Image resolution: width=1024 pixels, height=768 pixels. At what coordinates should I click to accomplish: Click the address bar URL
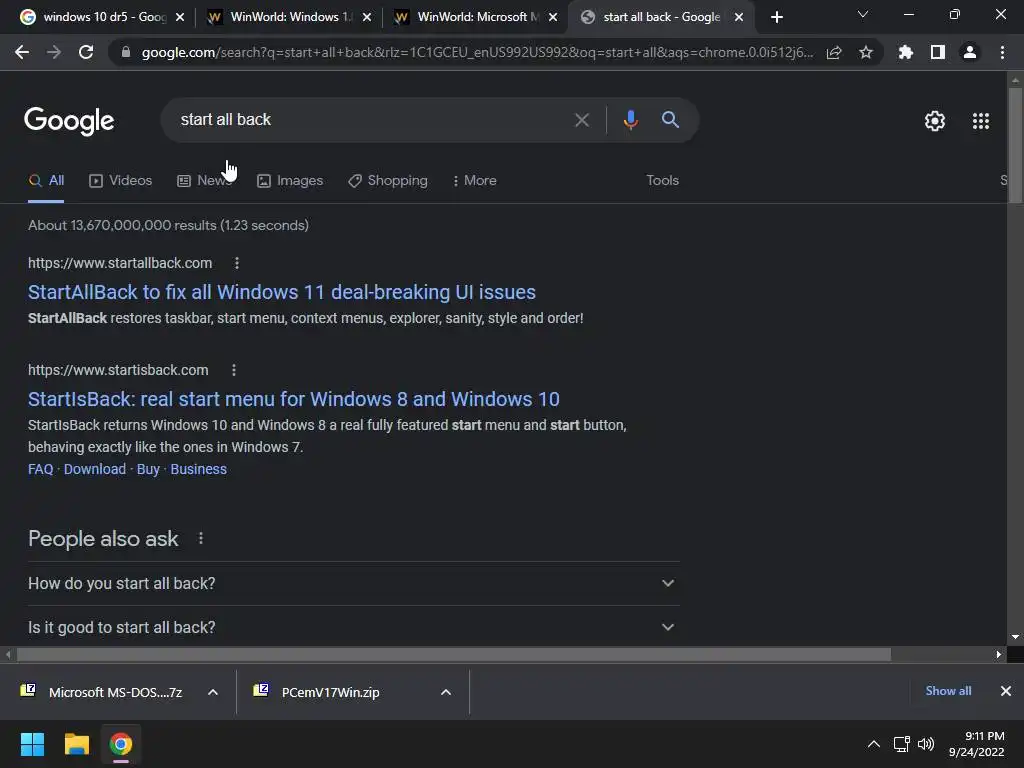click(477, 52)
